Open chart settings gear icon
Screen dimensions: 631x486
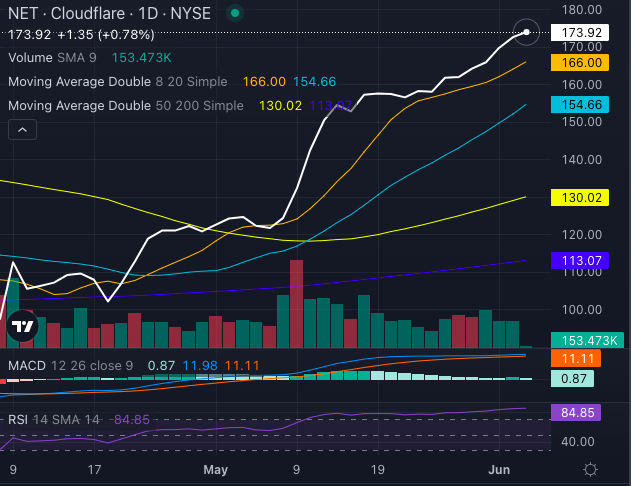click(x=590, y=470)
